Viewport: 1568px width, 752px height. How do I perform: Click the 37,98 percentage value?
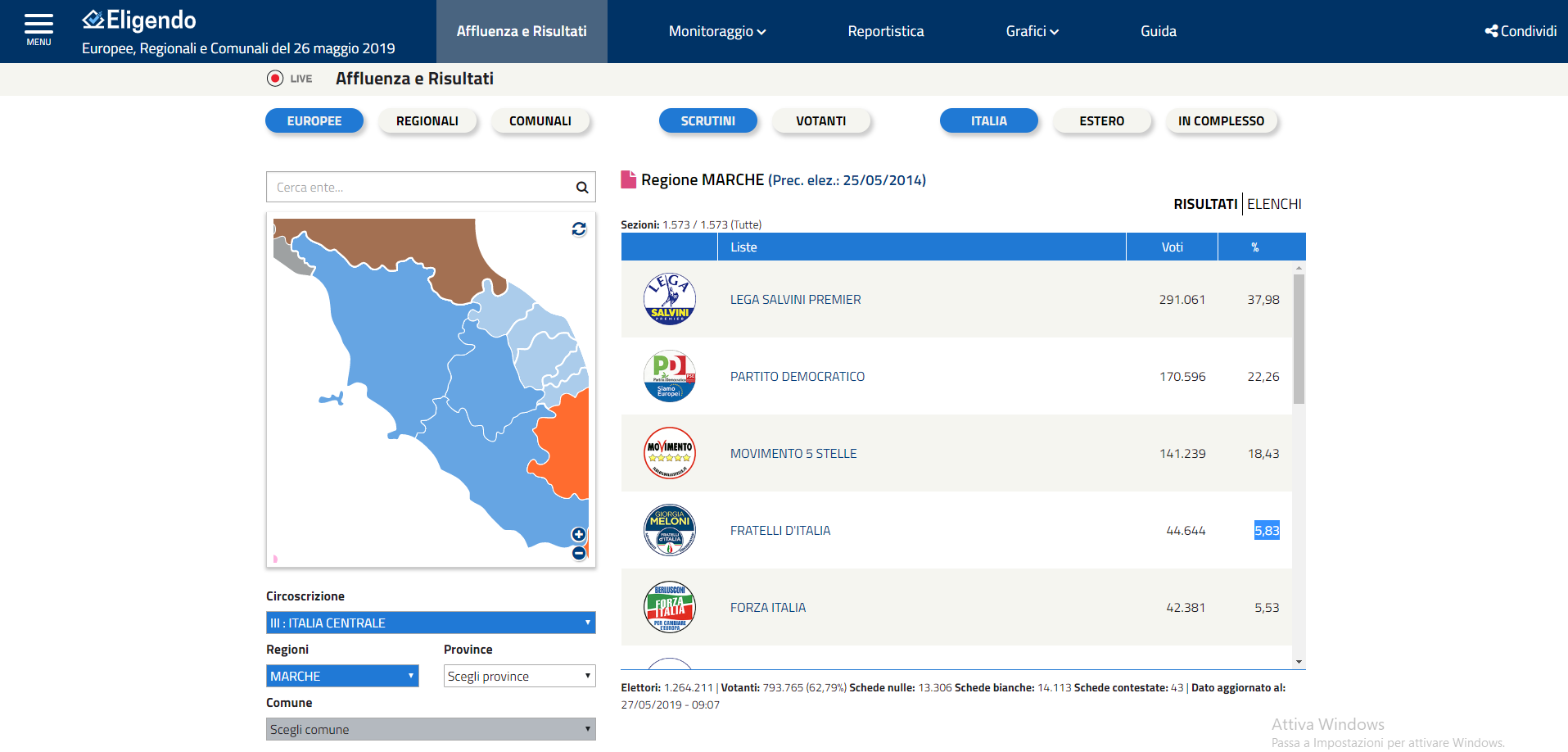pyautogui.click(x=1263, y=300)
